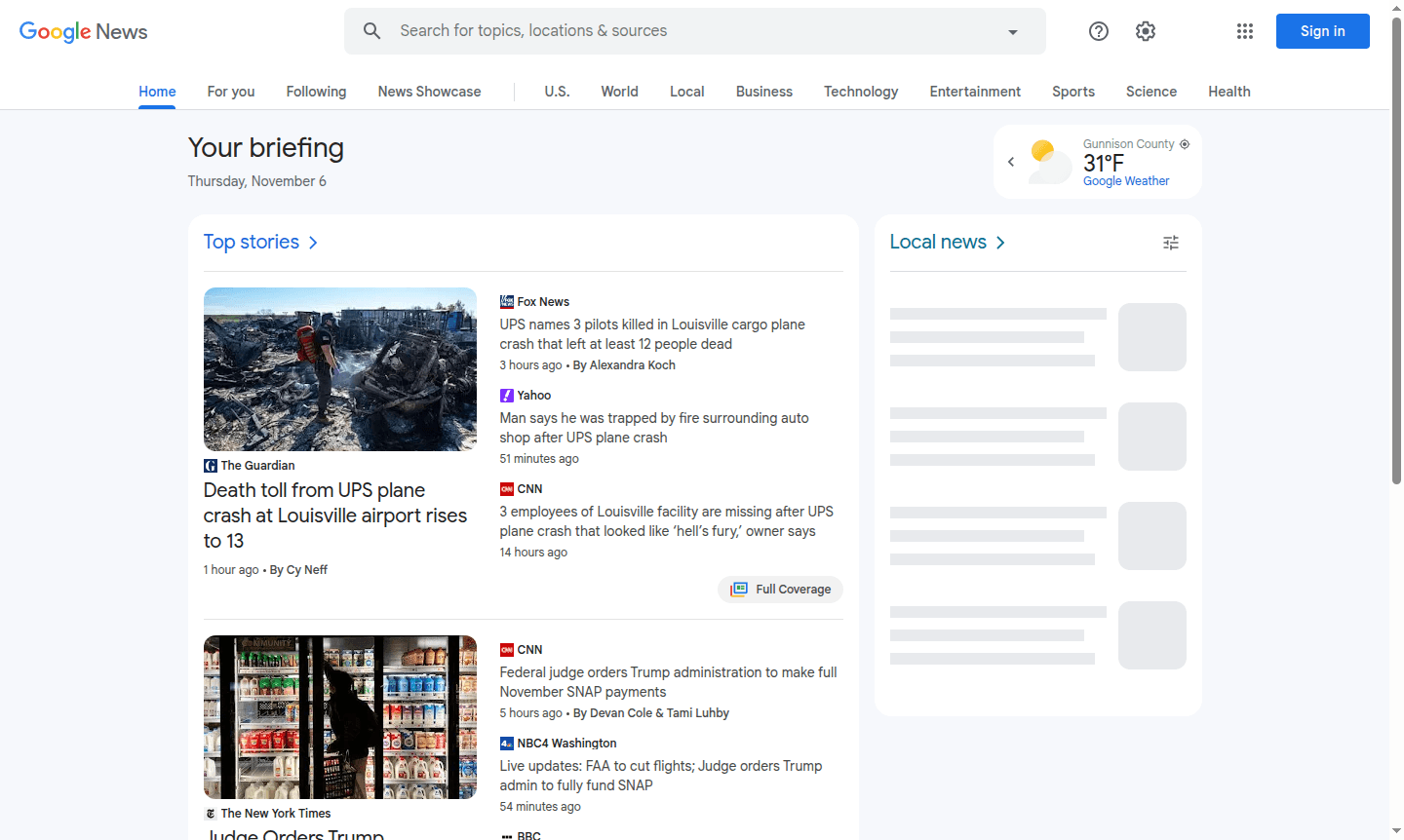Click the search magnifier icon

(371, 30)
